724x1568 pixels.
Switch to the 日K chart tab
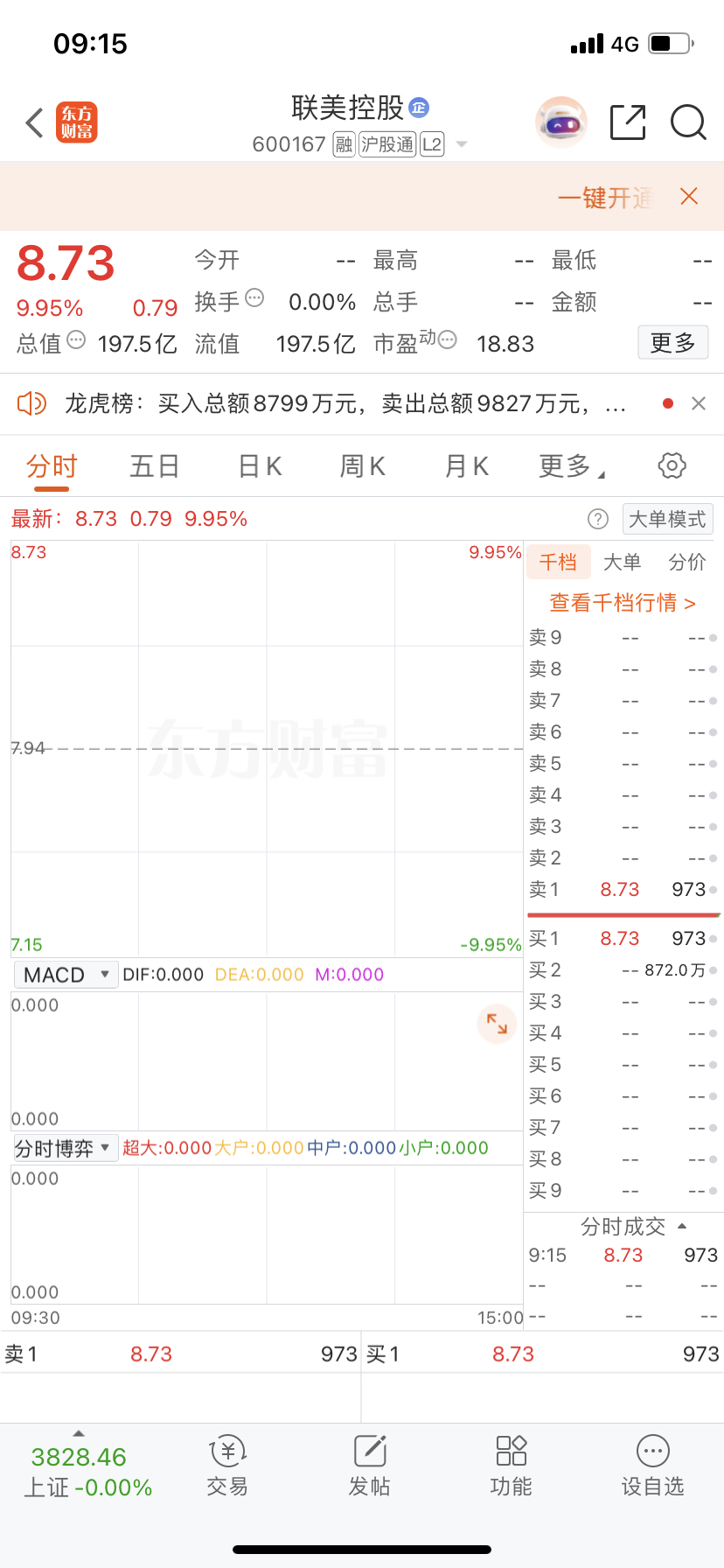point(260,466)
